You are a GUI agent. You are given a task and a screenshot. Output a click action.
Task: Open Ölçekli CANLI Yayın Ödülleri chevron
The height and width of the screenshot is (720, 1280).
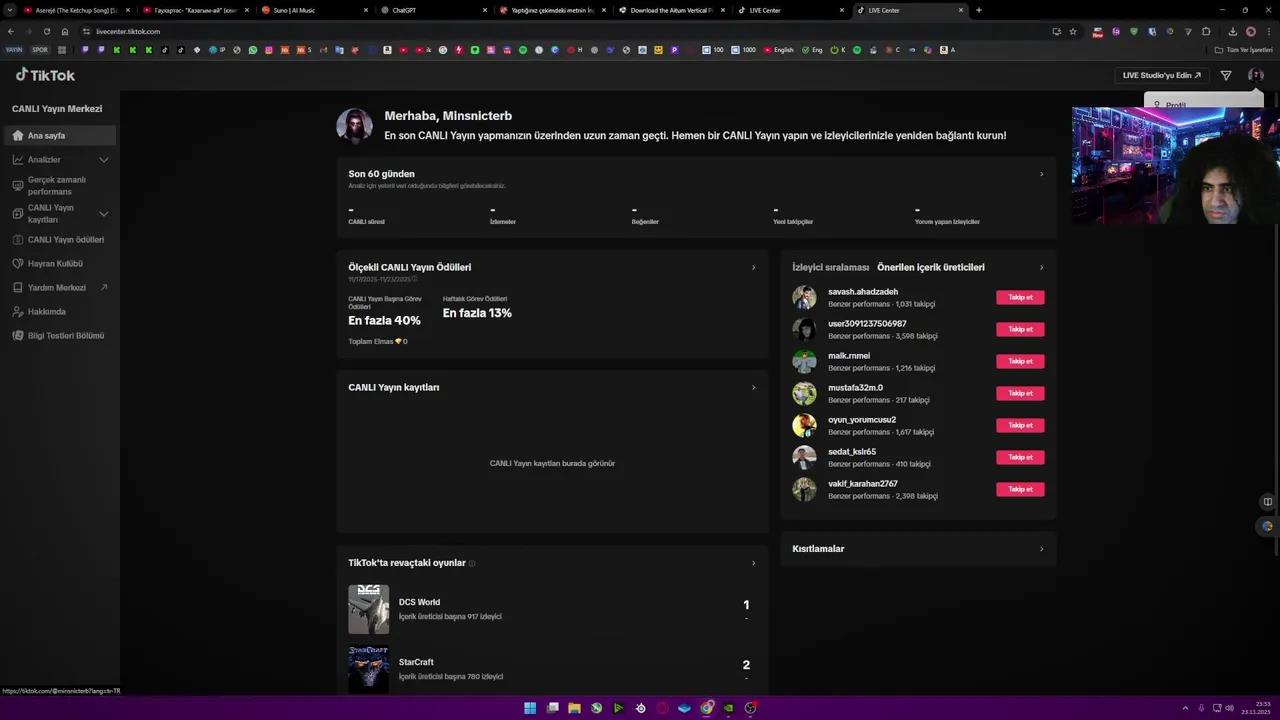(753, 267)
